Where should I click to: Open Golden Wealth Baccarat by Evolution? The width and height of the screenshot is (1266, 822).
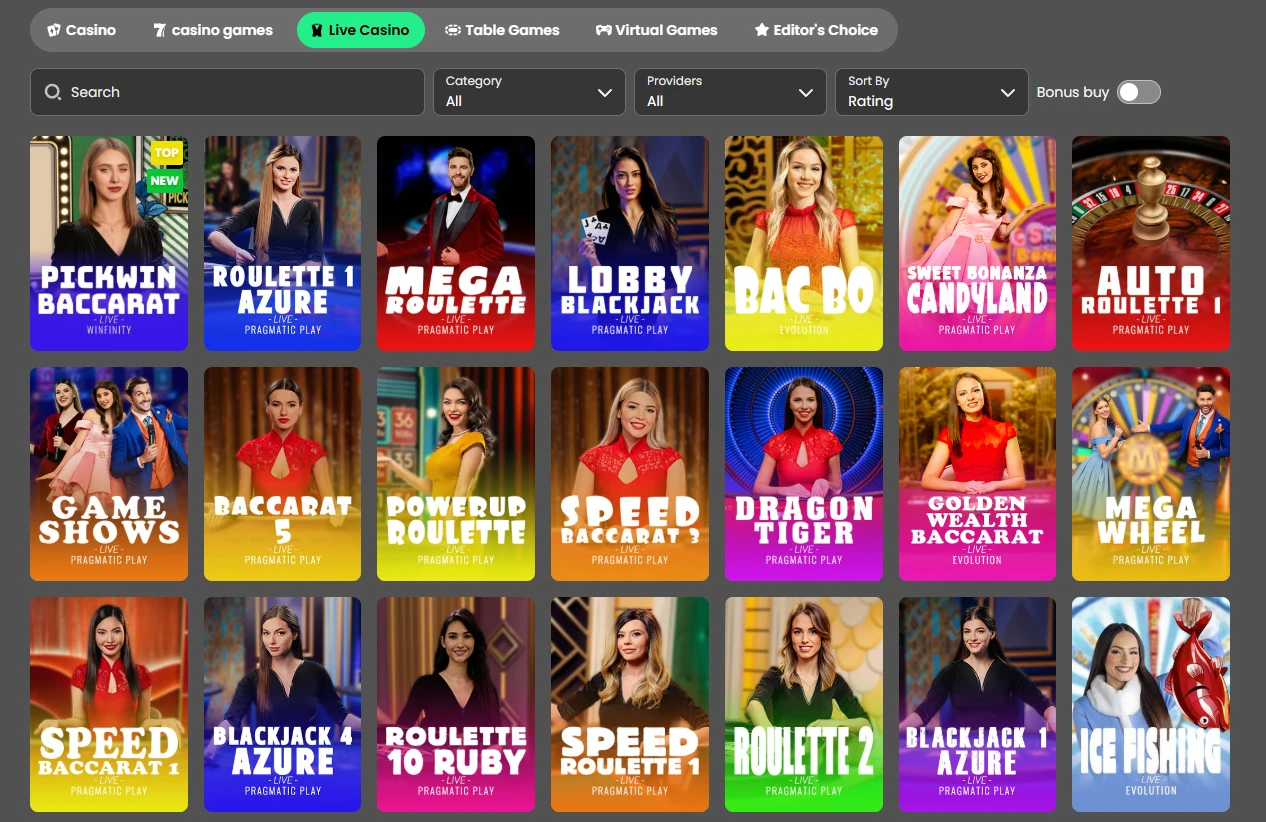tap(977, 474)
